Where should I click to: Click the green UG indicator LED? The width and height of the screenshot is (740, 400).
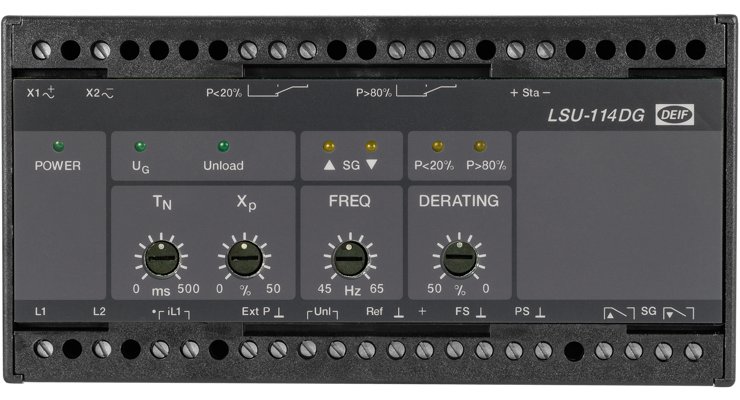click(140, 146)
